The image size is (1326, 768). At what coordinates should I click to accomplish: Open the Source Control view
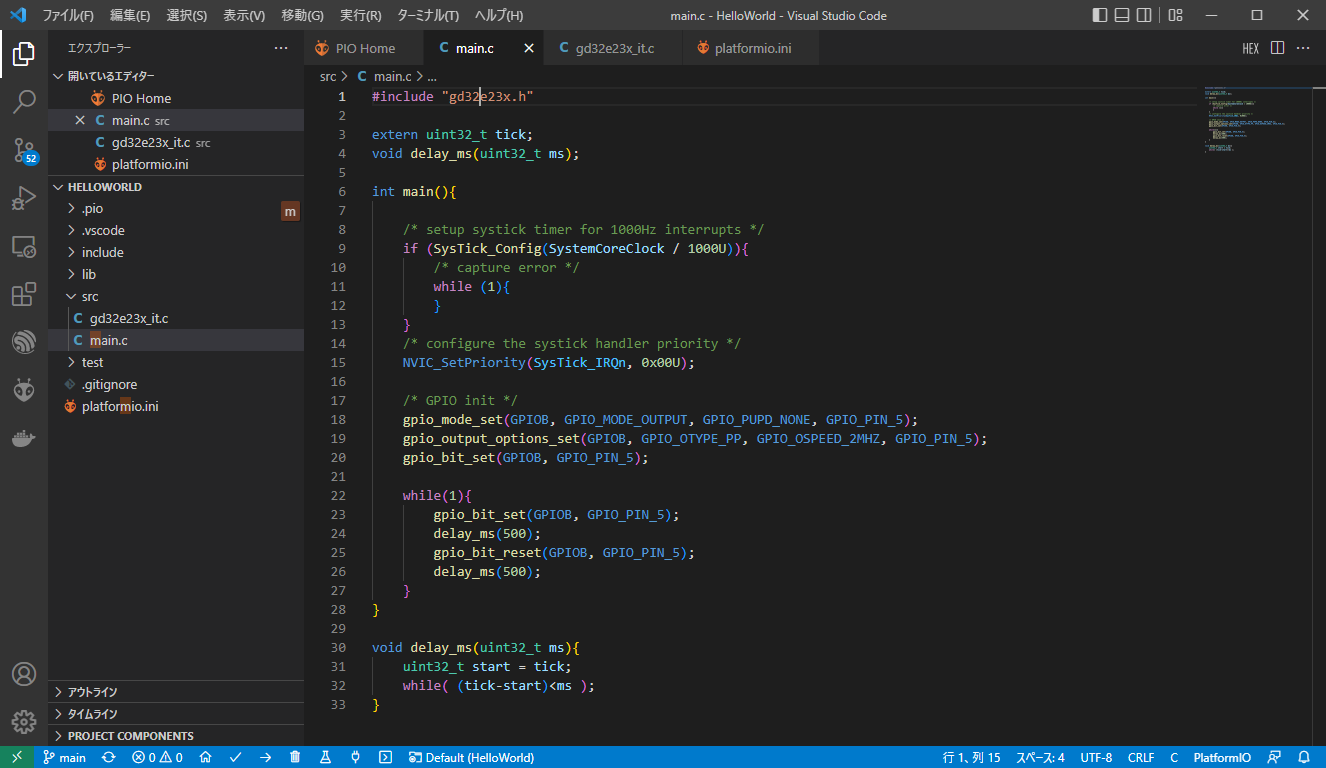coord(24,150)
